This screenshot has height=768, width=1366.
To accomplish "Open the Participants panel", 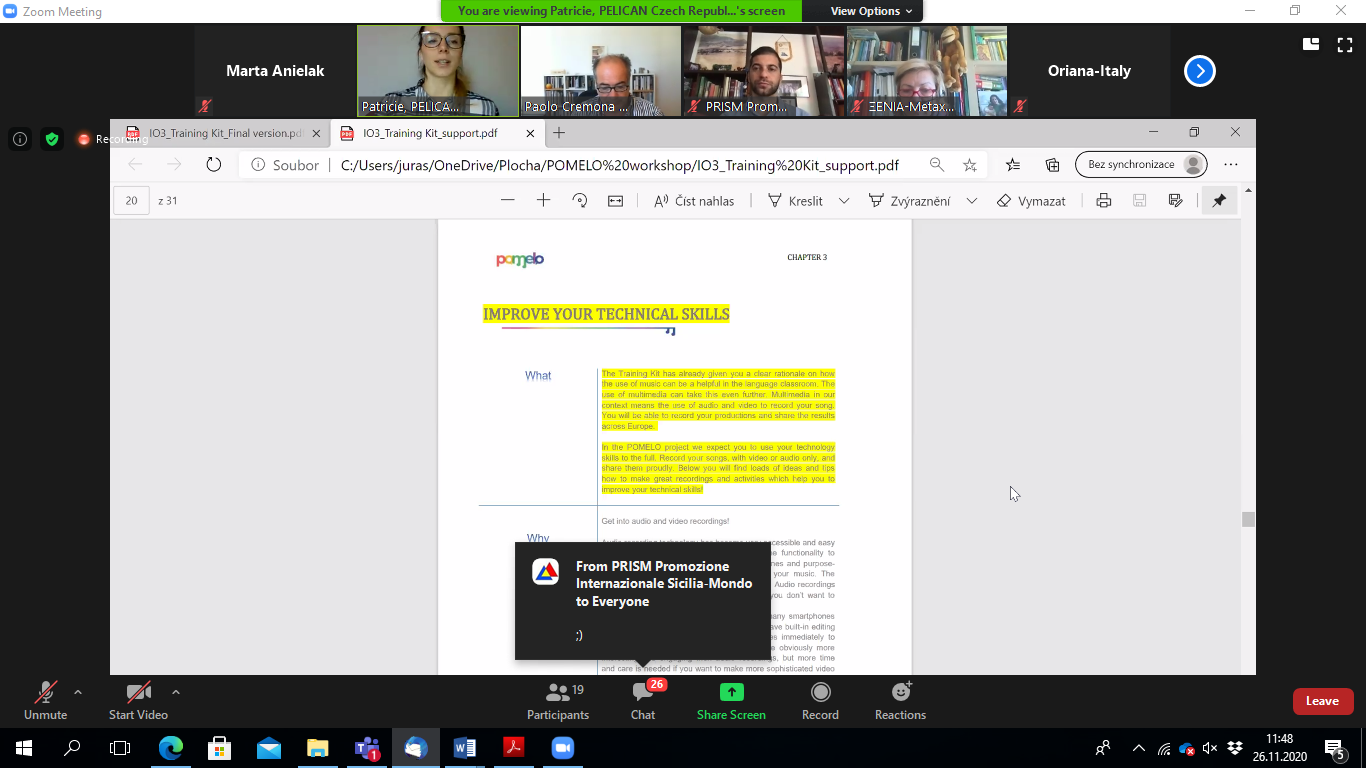I will (x=558, y=700).
